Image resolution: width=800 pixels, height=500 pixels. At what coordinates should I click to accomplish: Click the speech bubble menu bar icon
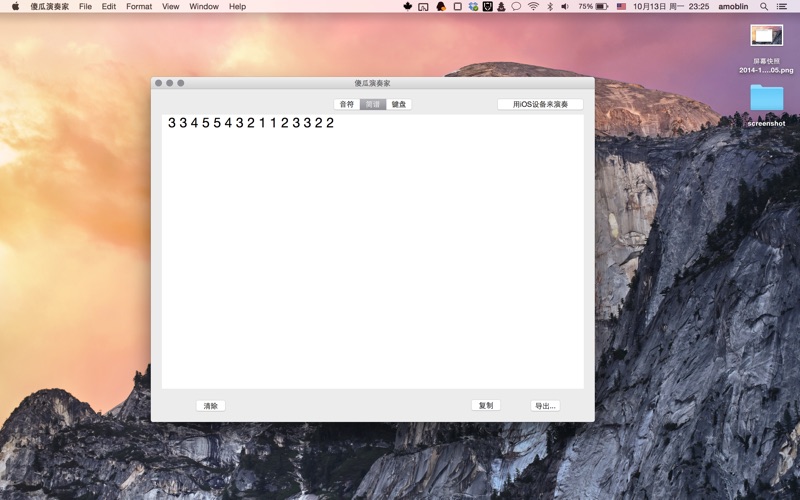tap(516, 6)
